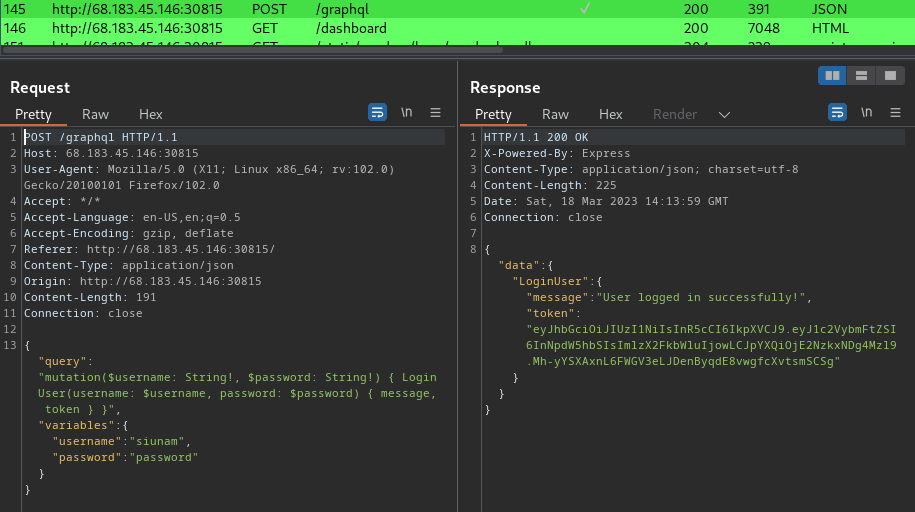Click the 'Content-Length: 225' response header
The height and width of the screenshot is (512, 915).
point(550,185)
